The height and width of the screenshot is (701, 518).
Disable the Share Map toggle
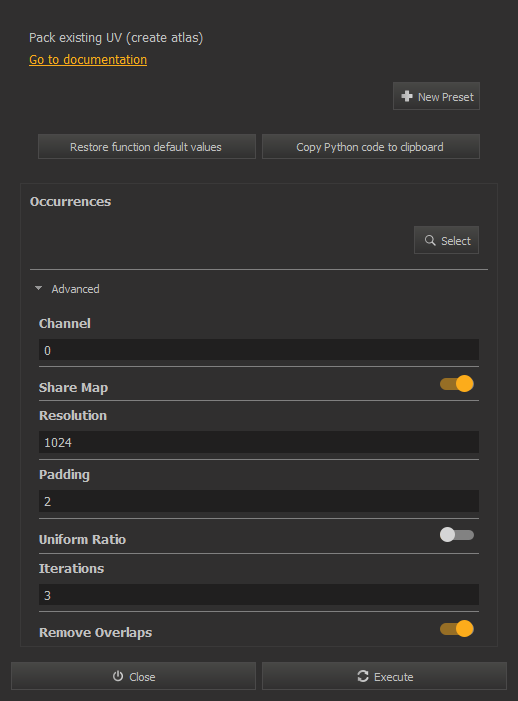click(457, 384)
